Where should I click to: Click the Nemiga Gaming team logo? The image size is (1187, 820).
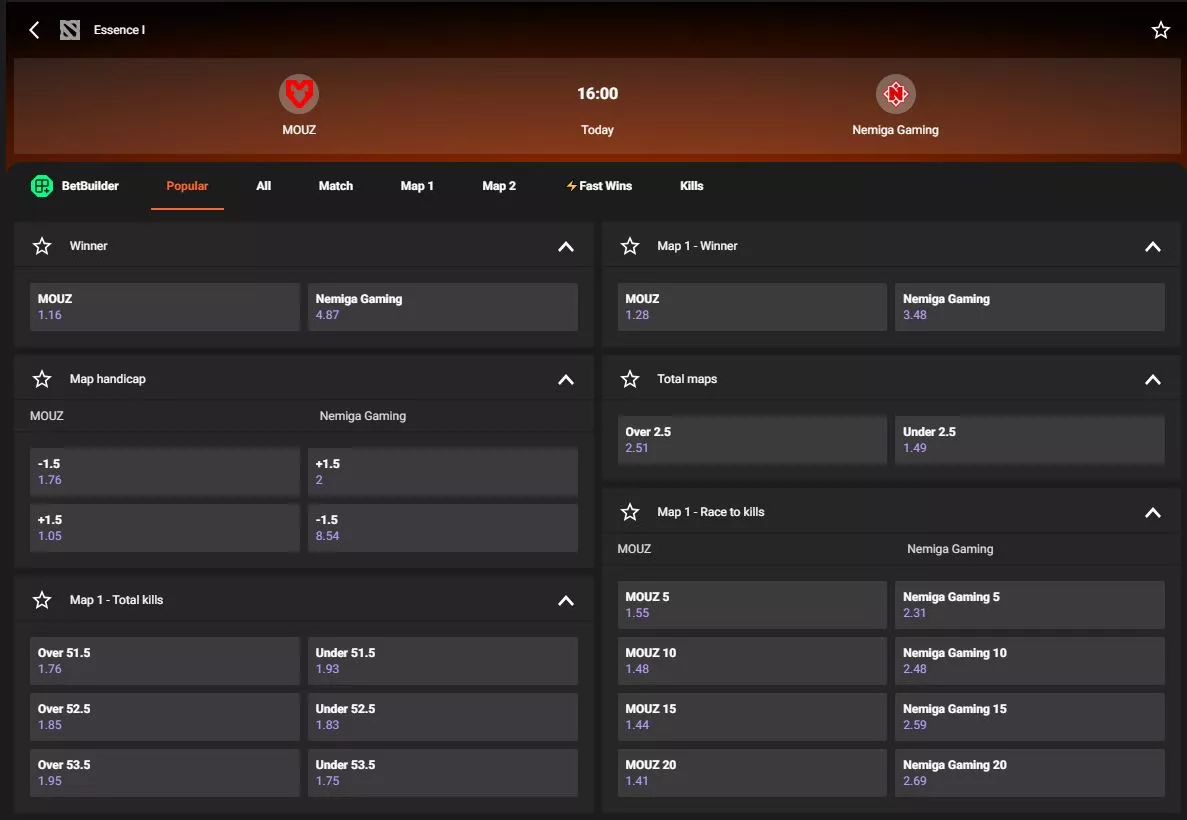point(896,94)
